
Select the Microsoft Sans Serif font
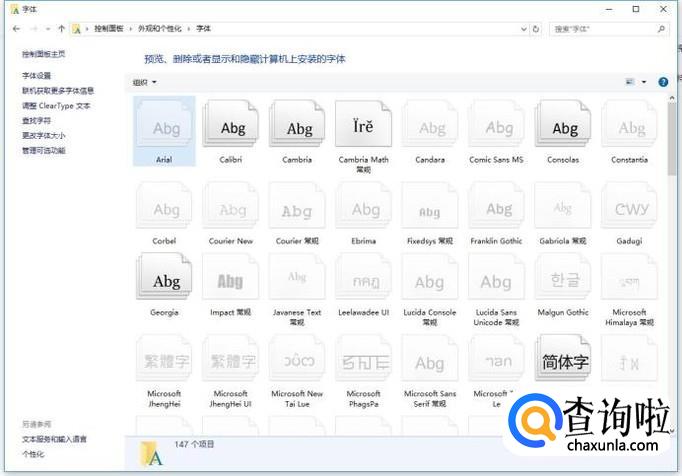(x=430, y=358)
